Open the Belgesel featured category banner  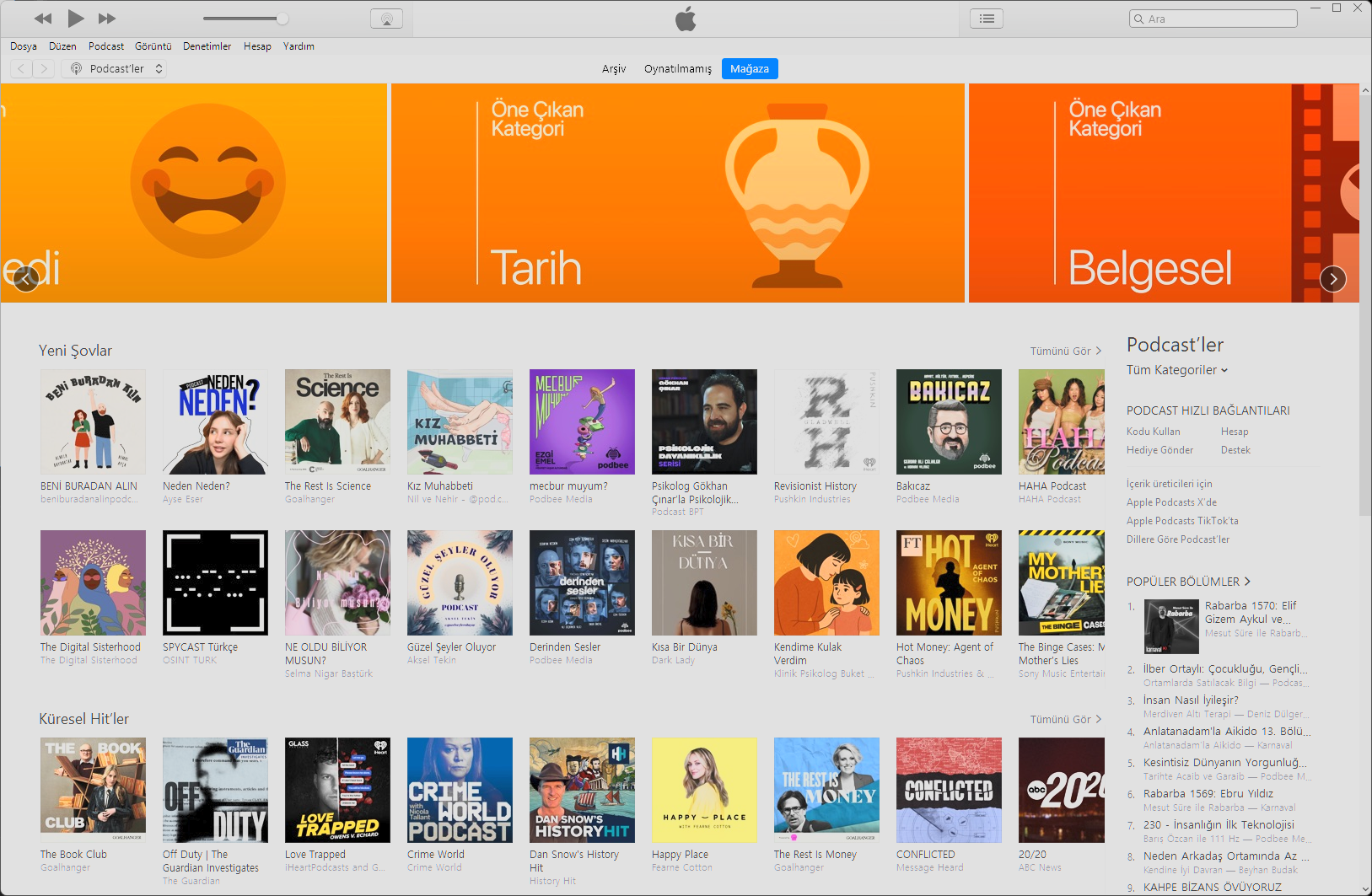[1164, 193]
